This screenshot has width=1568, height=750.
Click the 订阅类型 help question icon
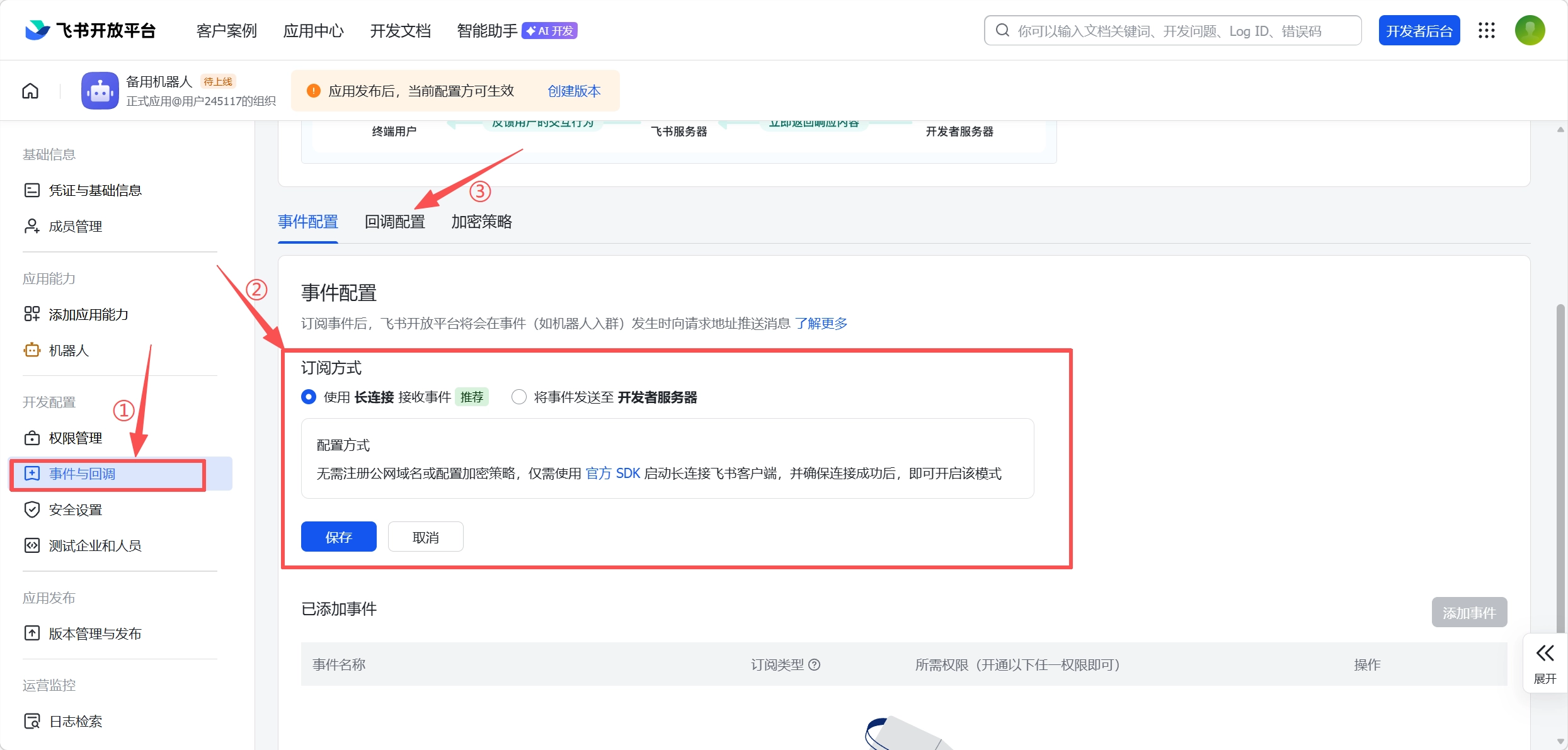815,664
